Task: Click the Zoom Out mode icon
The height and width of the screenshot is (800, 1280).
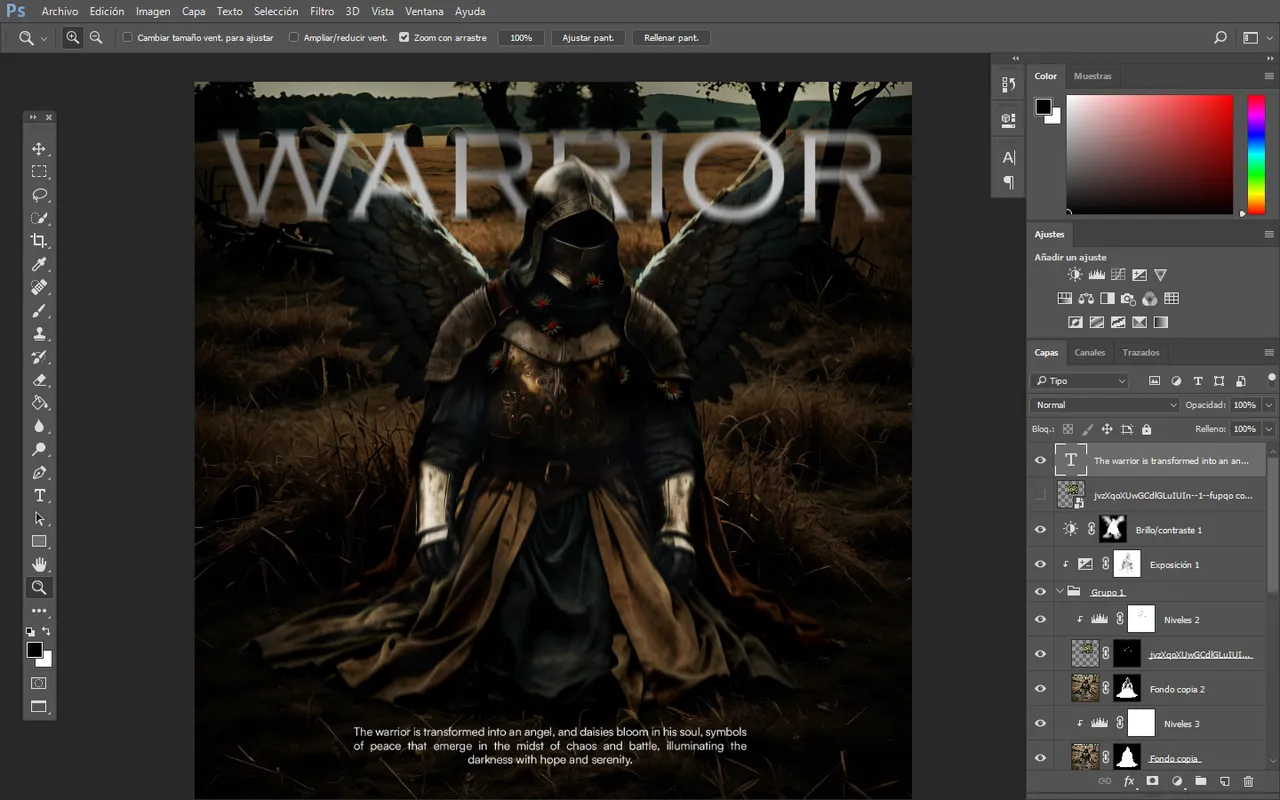Action: 96,37
